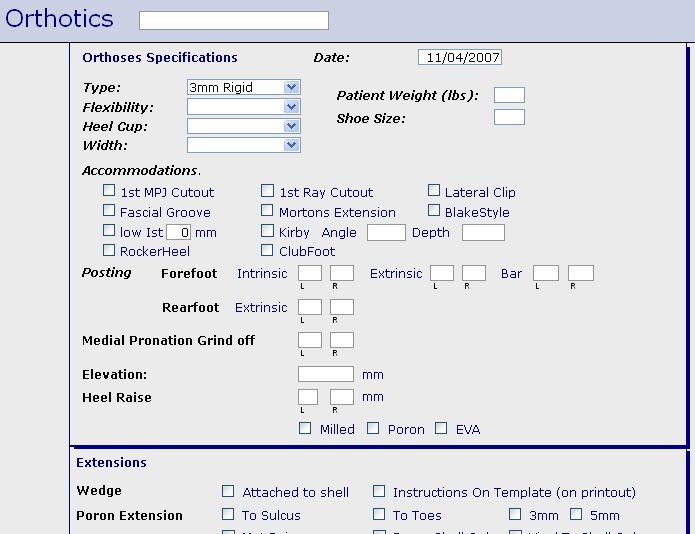Check the BlakeStyle option
695x534 pixels.
(x=434, y=211)
